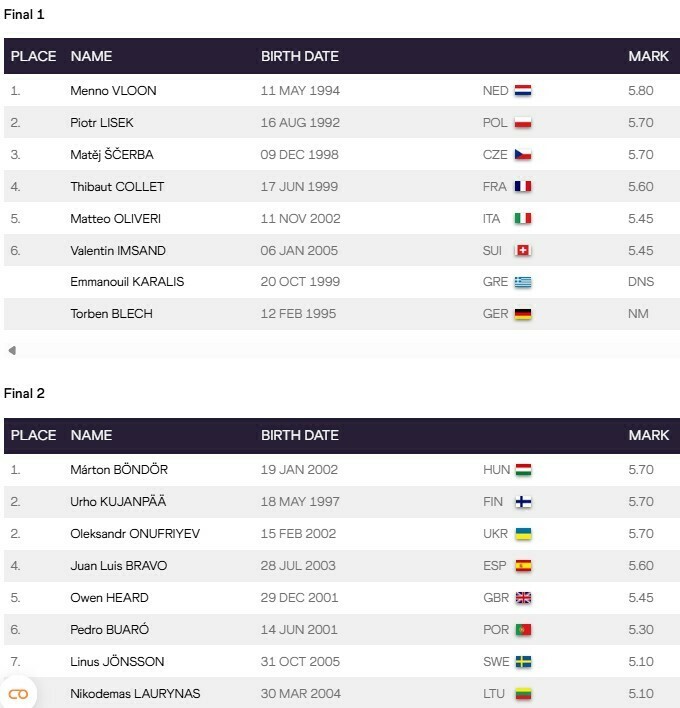This screenshot has width=680, height=708.
Task: Open the round orange chat widget icon
Action: click(18, 693)
